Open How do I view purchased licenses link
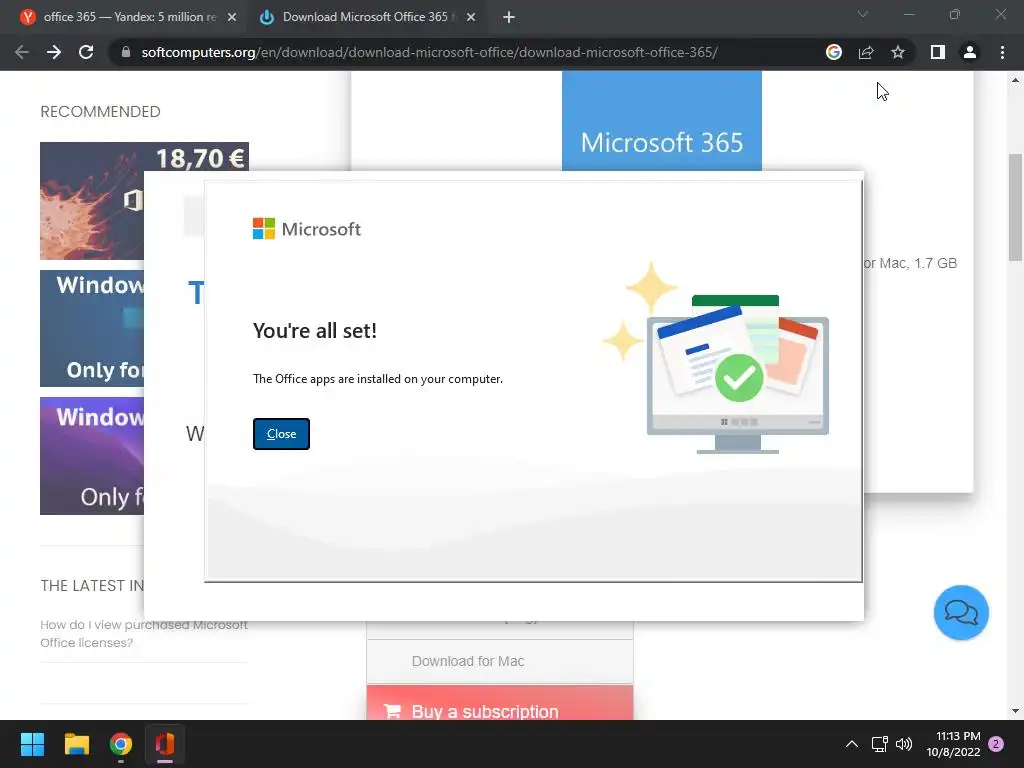The image size is (1024, 768). click(x=144, y=633)
